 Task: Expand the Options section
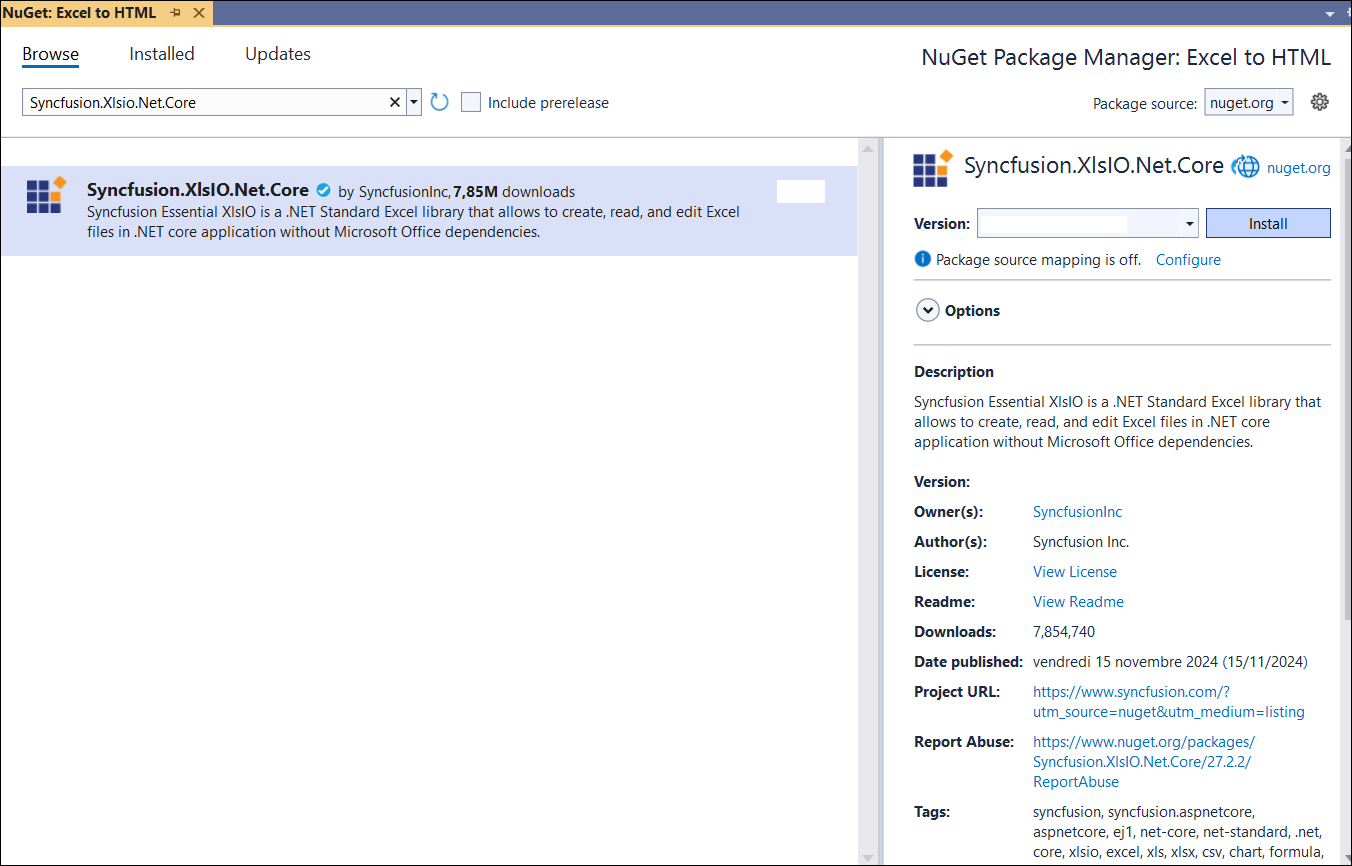[x=927, y=311]
